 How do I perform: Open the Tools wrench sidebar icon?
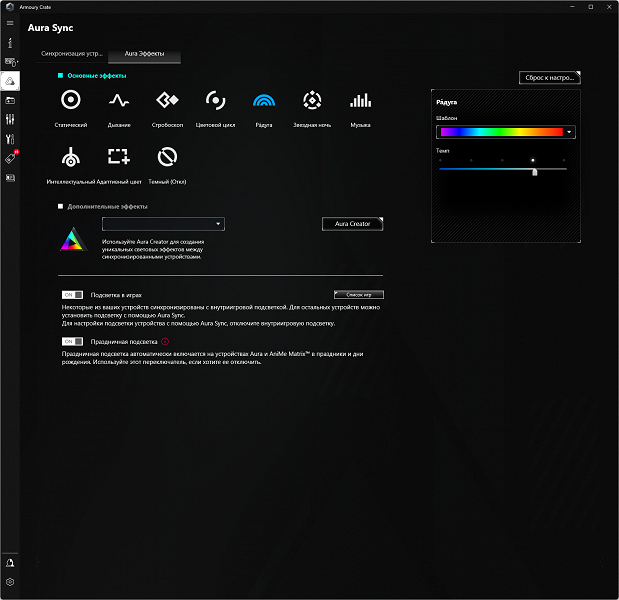tap(10, 139)
